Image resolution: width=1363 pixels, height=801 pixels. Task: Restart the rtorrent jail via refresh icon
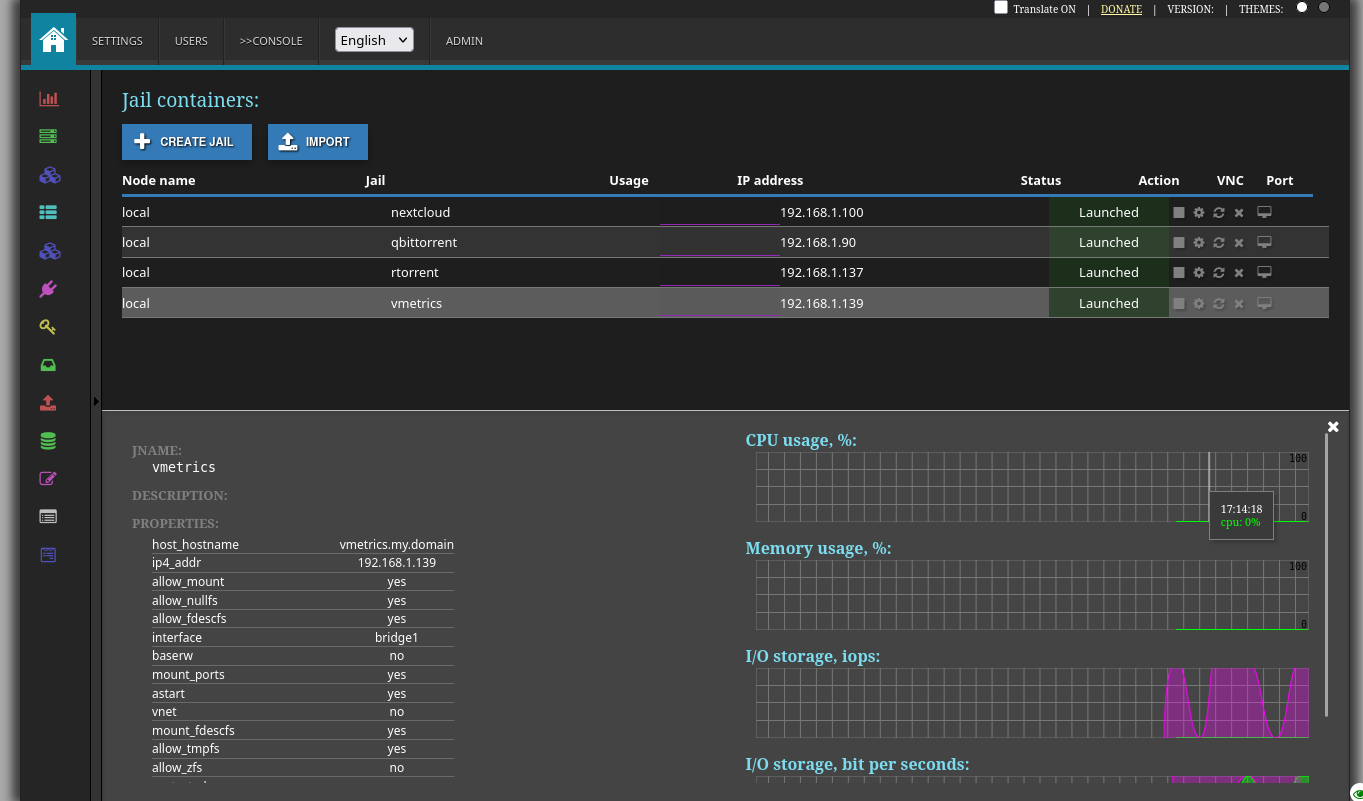pyautogui.click(x=1218, y=272)
